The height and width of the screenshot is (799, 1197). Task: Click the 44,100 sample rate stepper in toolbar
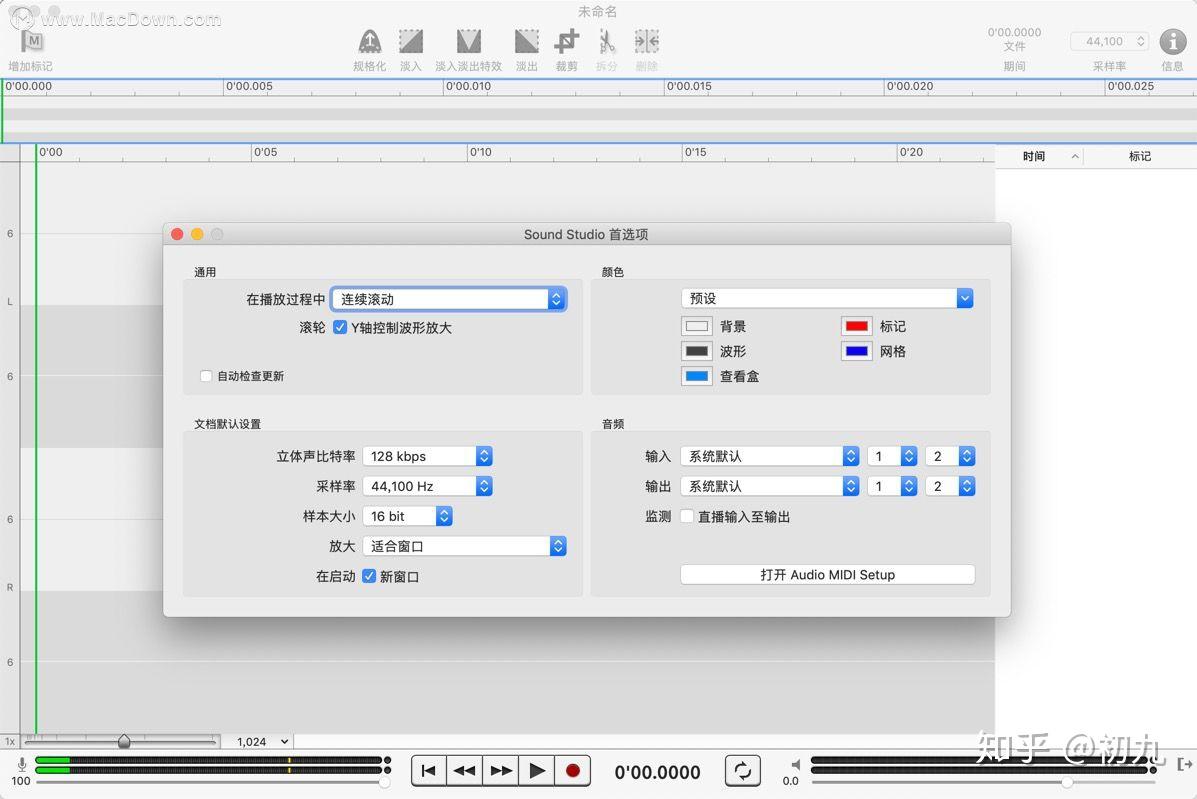[x=1140, y=41]
